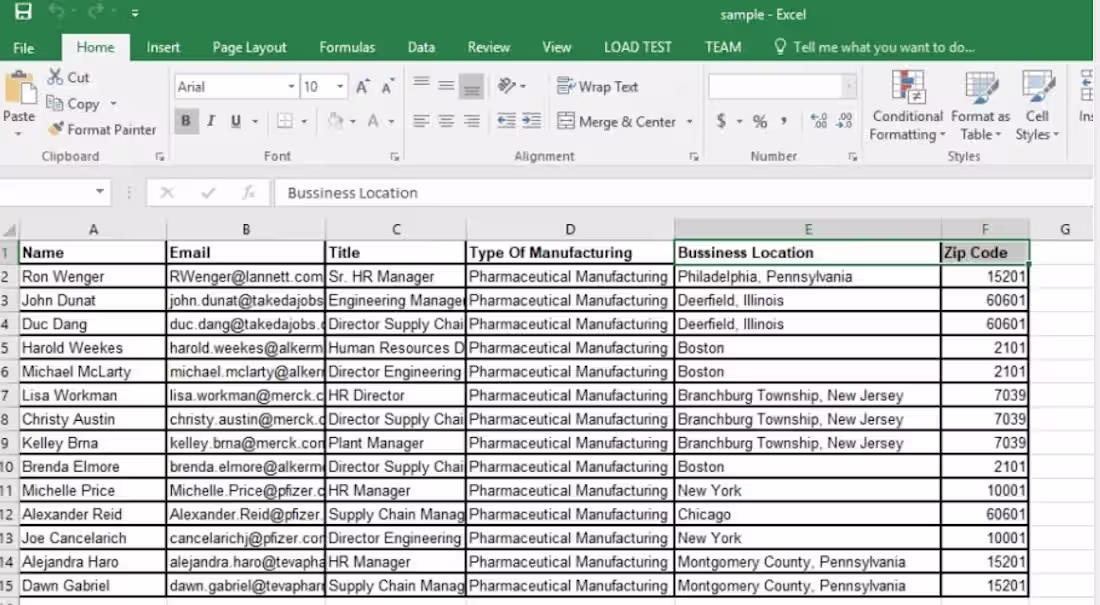Click Center alignment icon
The image size is (1100, 605).
click(446, 121)
